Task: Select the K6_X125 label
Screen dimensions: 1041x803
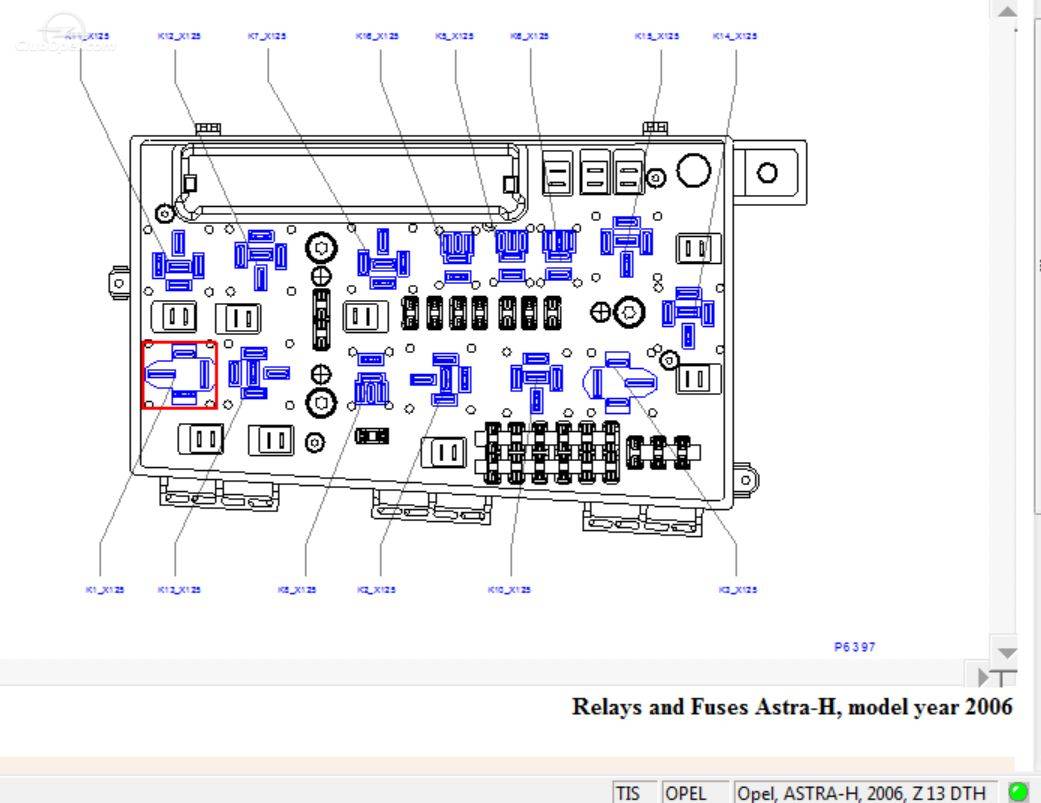Action: [529, 36]
